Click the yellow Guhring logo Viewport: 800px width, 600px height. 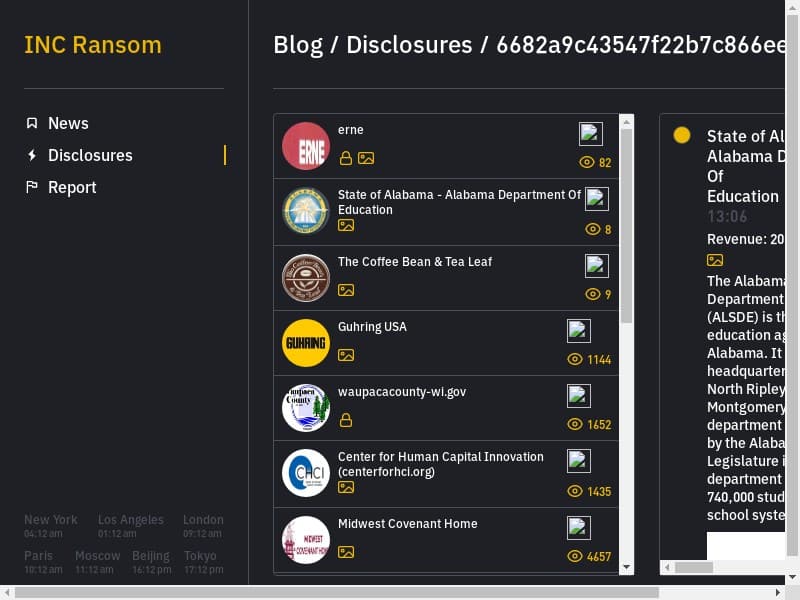click(x=306, y=343)
